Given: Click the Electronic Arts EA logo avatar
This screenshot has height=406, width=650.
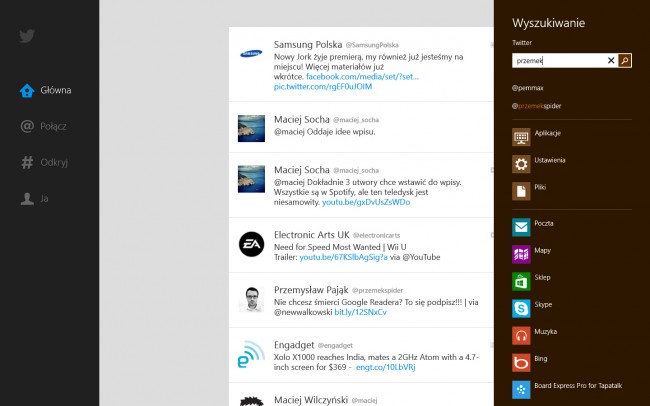Looking at the screenshot, I should click(x=251, y=244).
